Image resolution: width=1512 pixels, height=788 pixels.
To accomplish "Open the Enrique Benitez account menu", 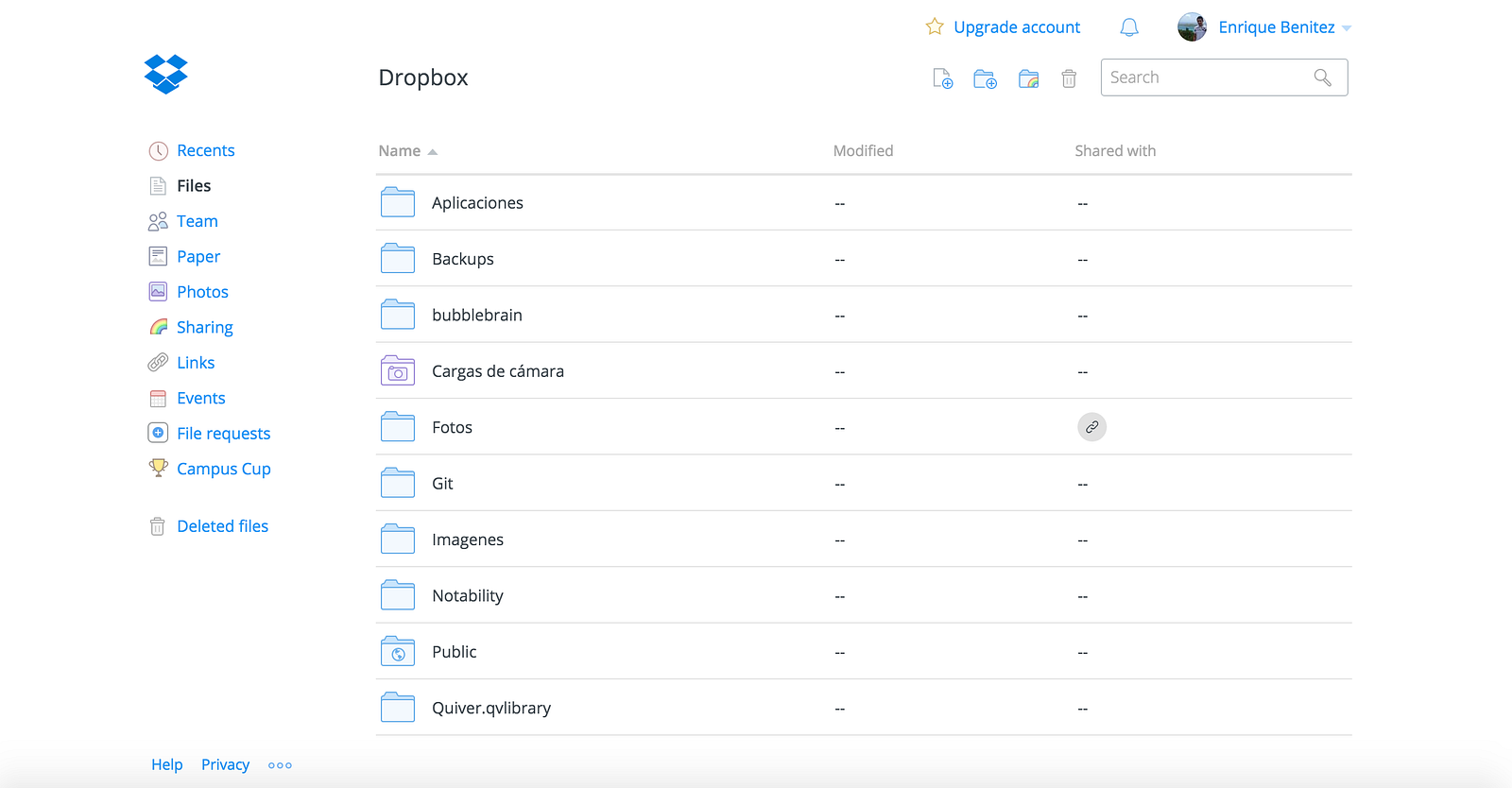I will click(x=1277, y=27).
